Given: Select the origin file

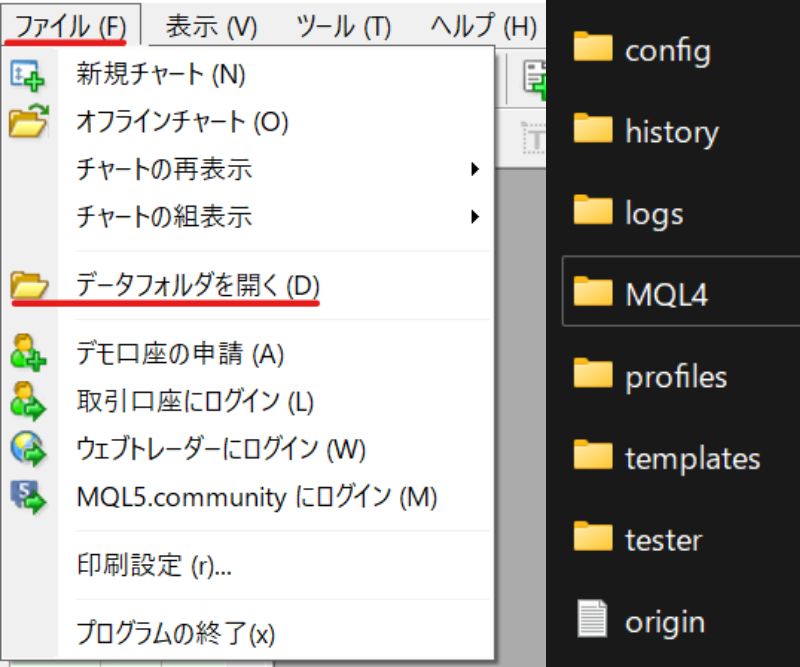Looking at the screenshot, I should point(664,622).
